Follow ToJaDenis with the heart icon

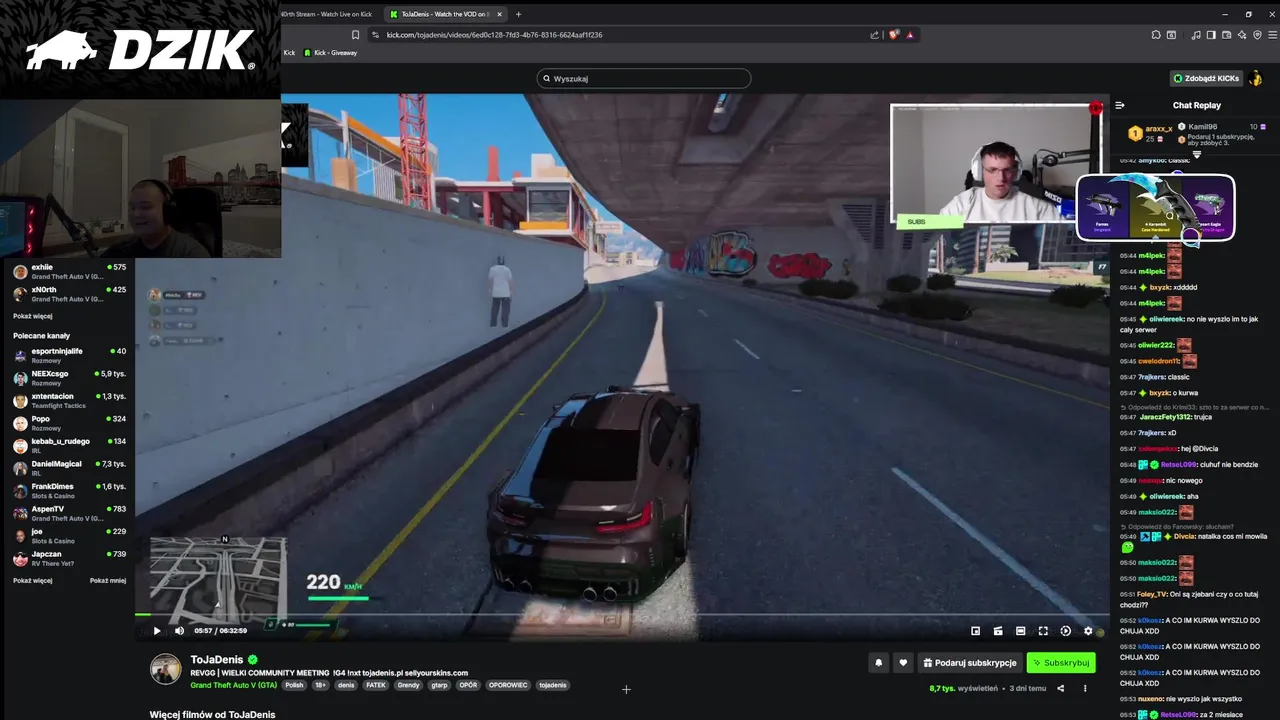903,662
